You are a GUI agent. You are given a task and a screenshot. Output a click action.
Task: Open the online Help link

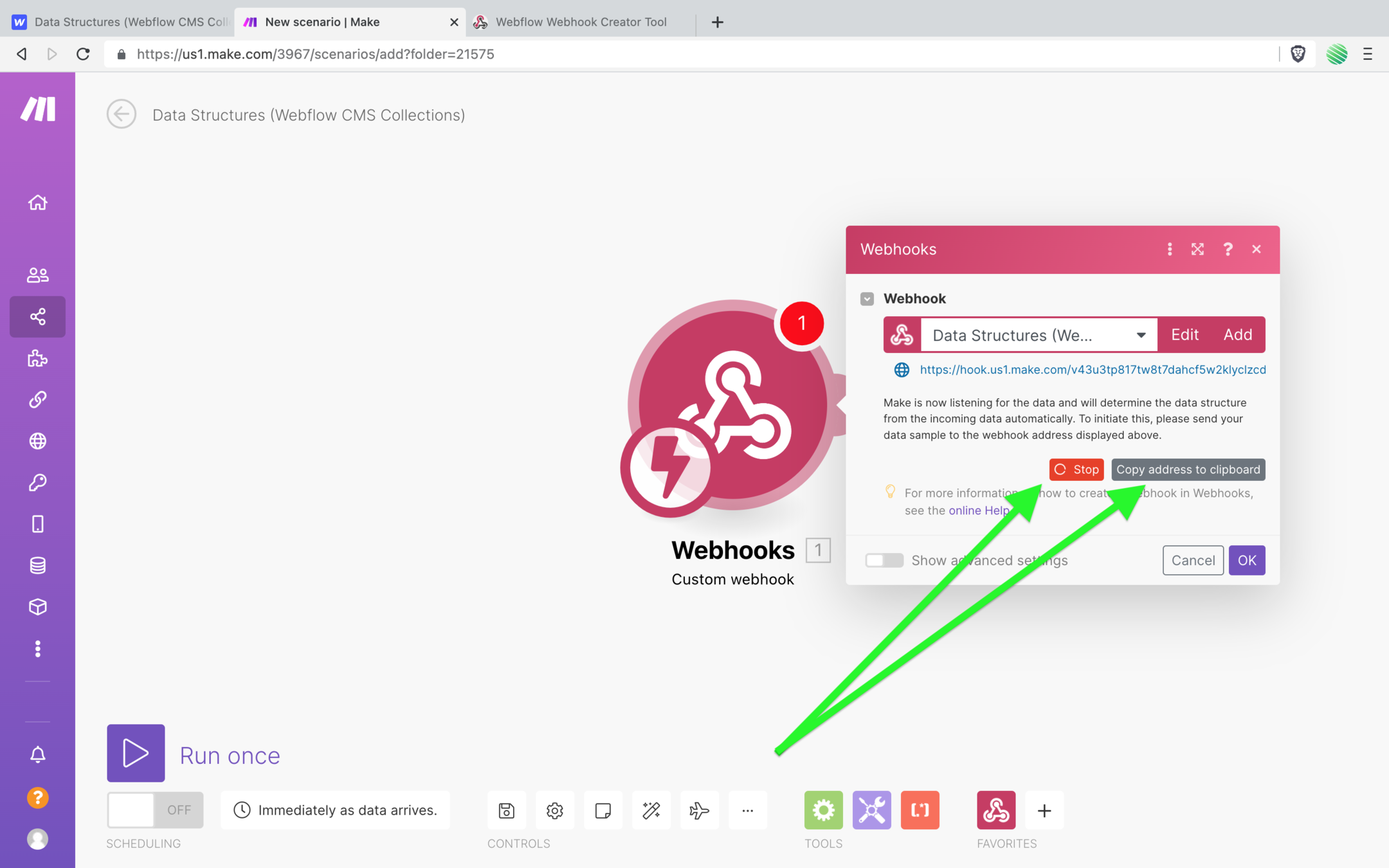[x=979, y=511]
